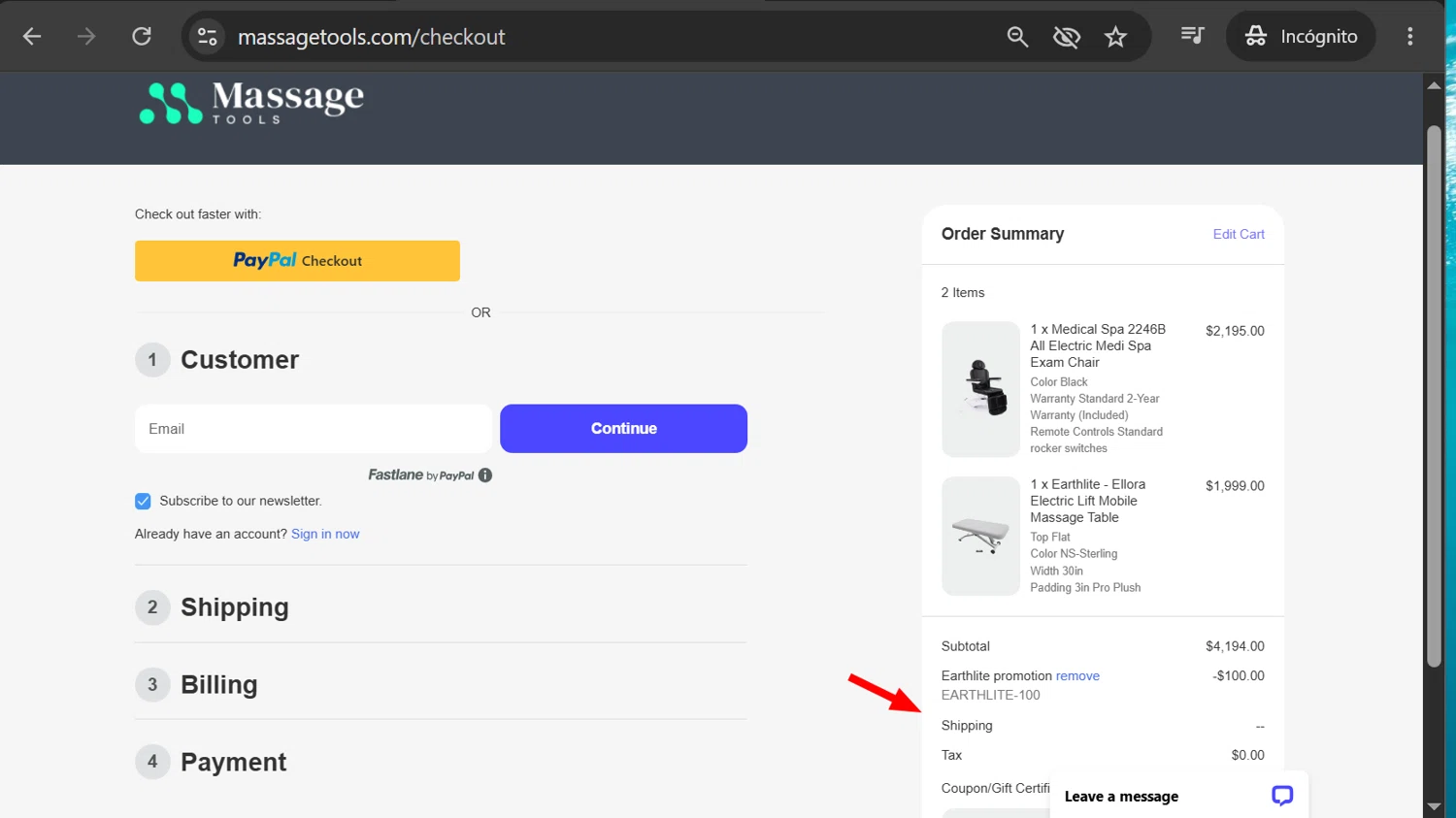Open the media control icon

coord(1192,36)
